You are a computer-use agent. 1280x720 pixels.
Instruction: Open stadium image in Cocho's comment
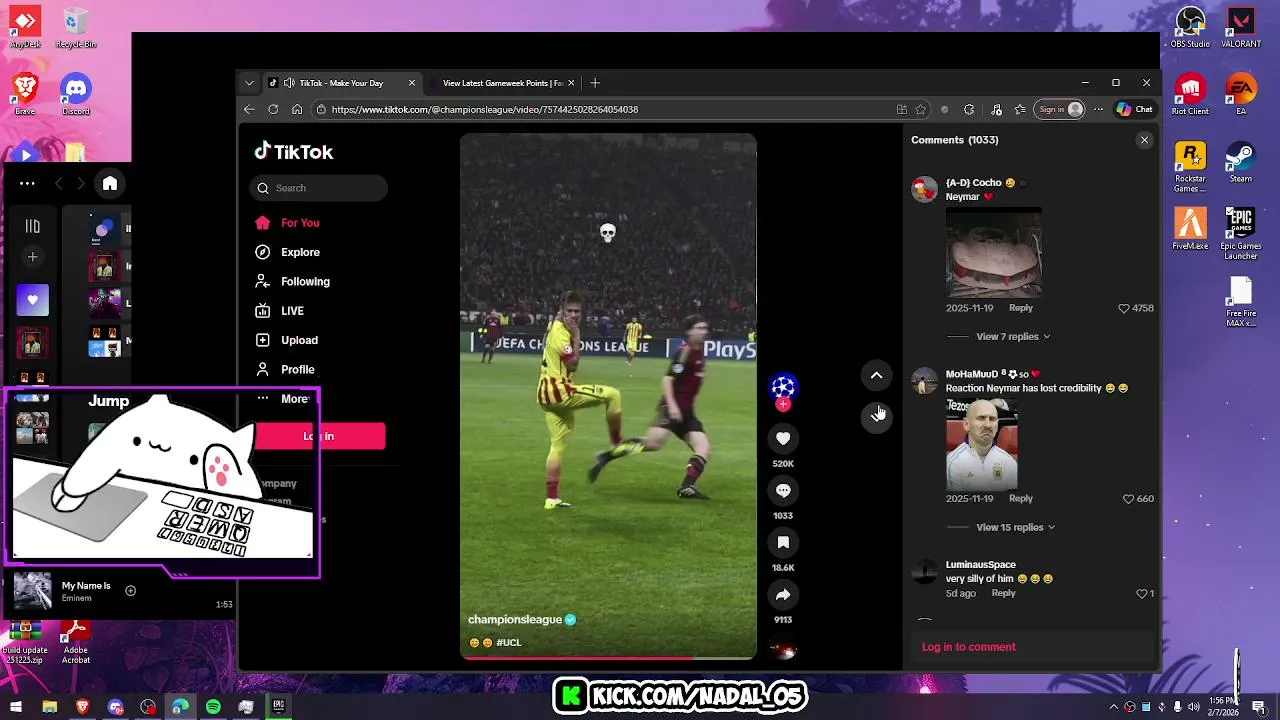(994, 251)
